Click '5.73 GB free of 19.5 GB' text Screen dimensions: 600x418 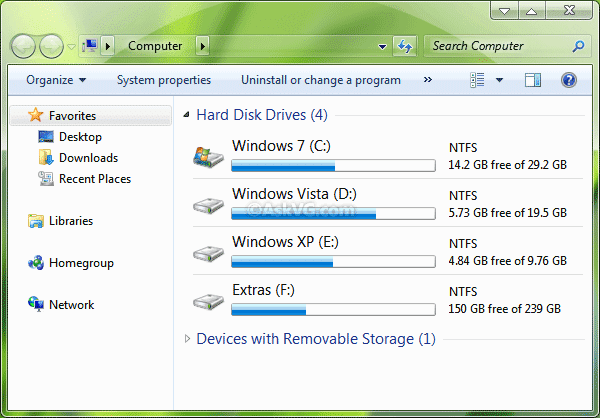coord(507,213)
